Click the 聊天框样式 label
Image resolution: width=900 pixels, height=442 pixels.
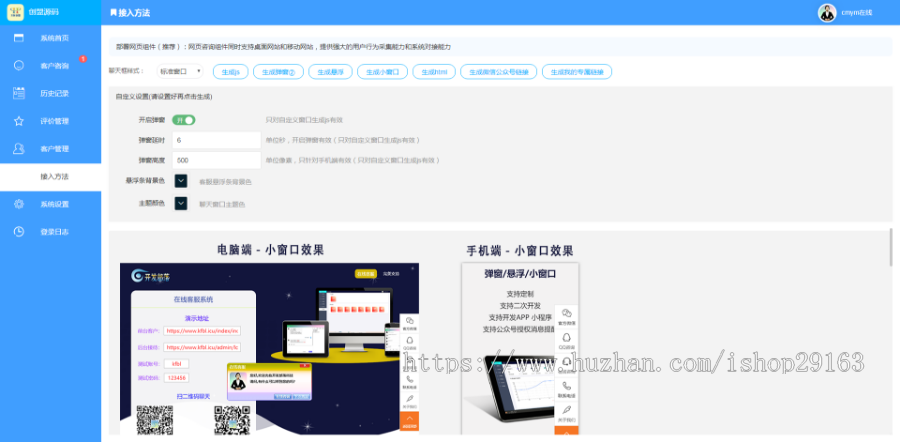point(126,71)
